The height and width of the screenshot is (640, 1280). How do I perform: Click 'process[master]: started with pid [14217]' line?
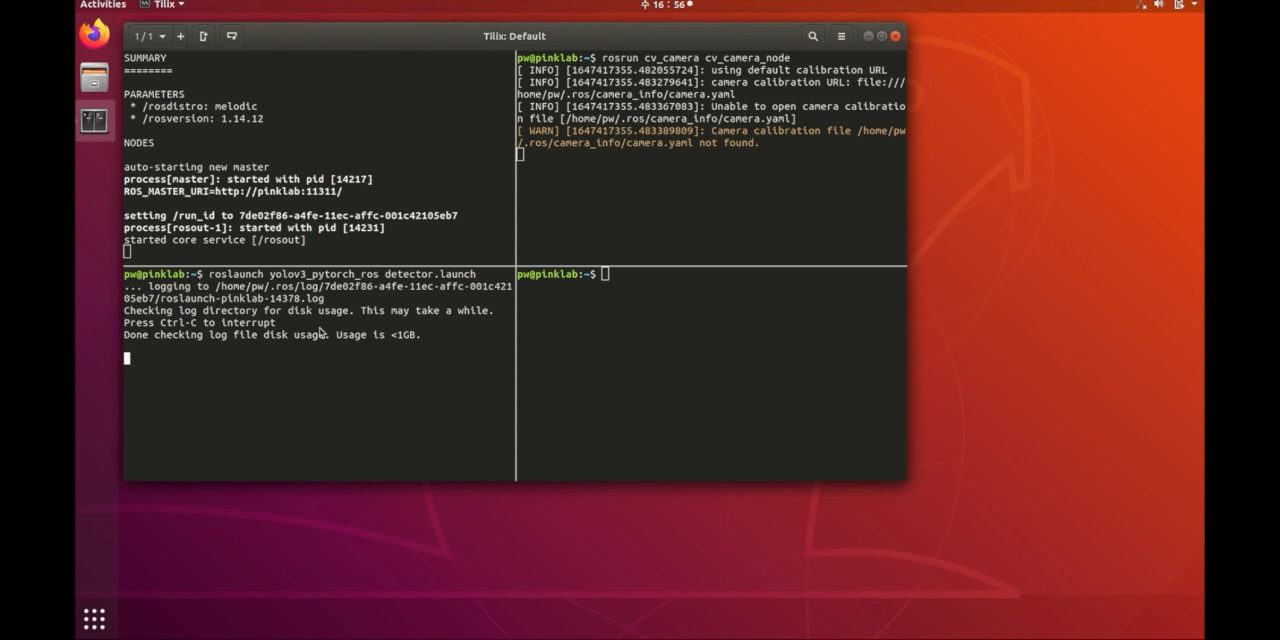(x=248, y=179)
